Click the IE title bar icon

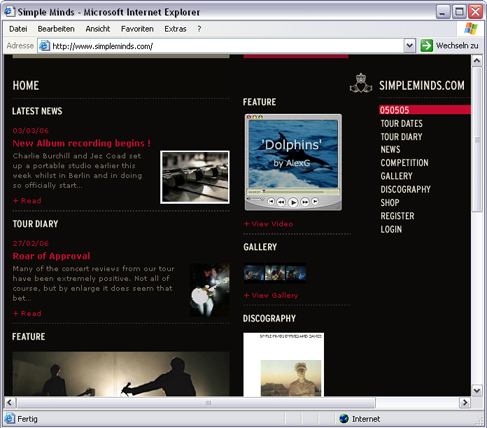point(9,12)
